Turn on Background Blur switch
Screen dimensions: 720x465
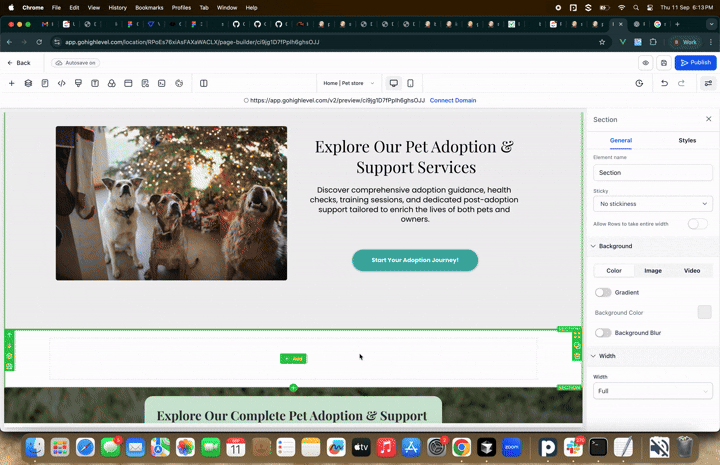(x=603, y=332)
